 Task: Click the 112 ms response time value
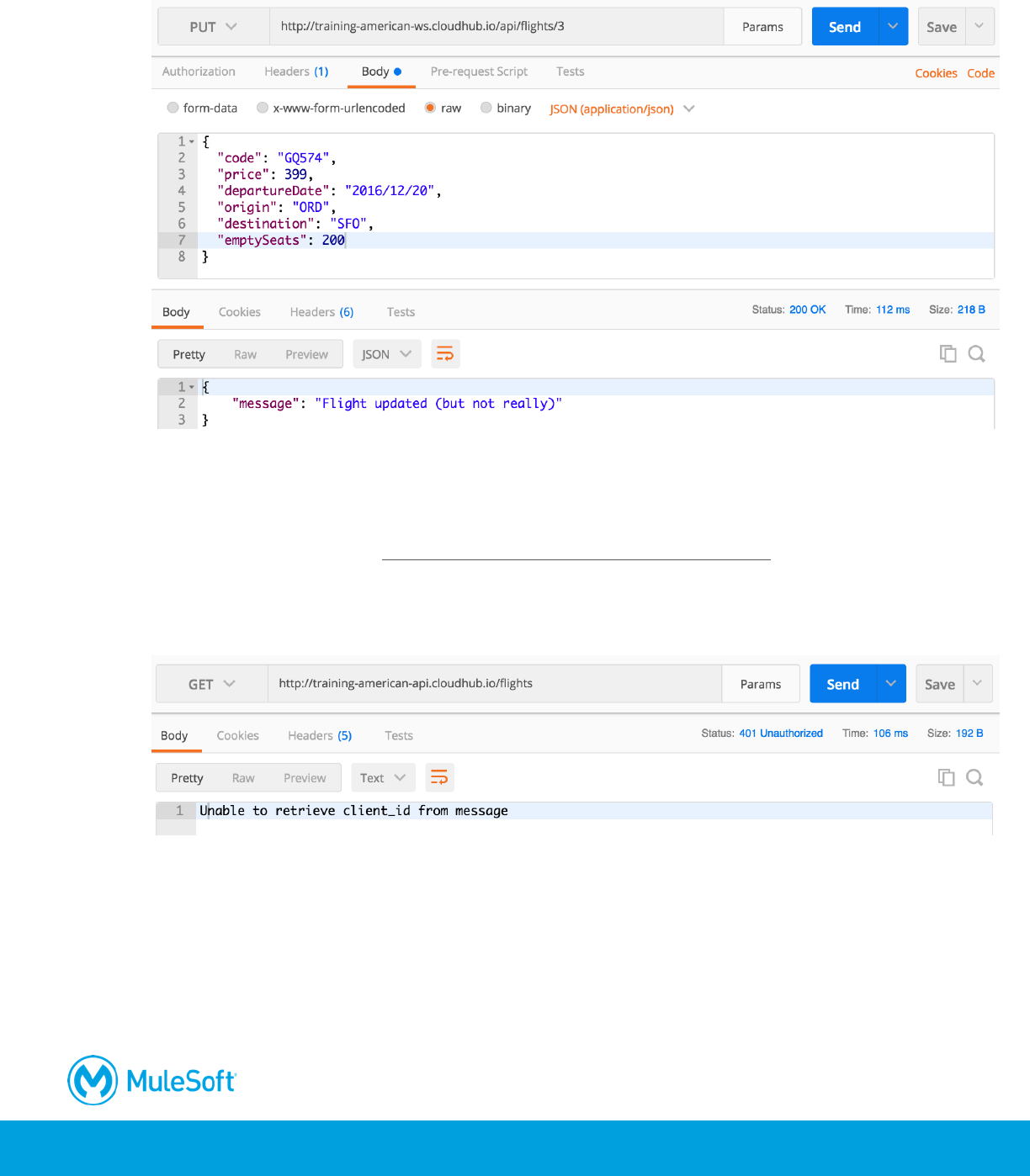coord(893,310)
